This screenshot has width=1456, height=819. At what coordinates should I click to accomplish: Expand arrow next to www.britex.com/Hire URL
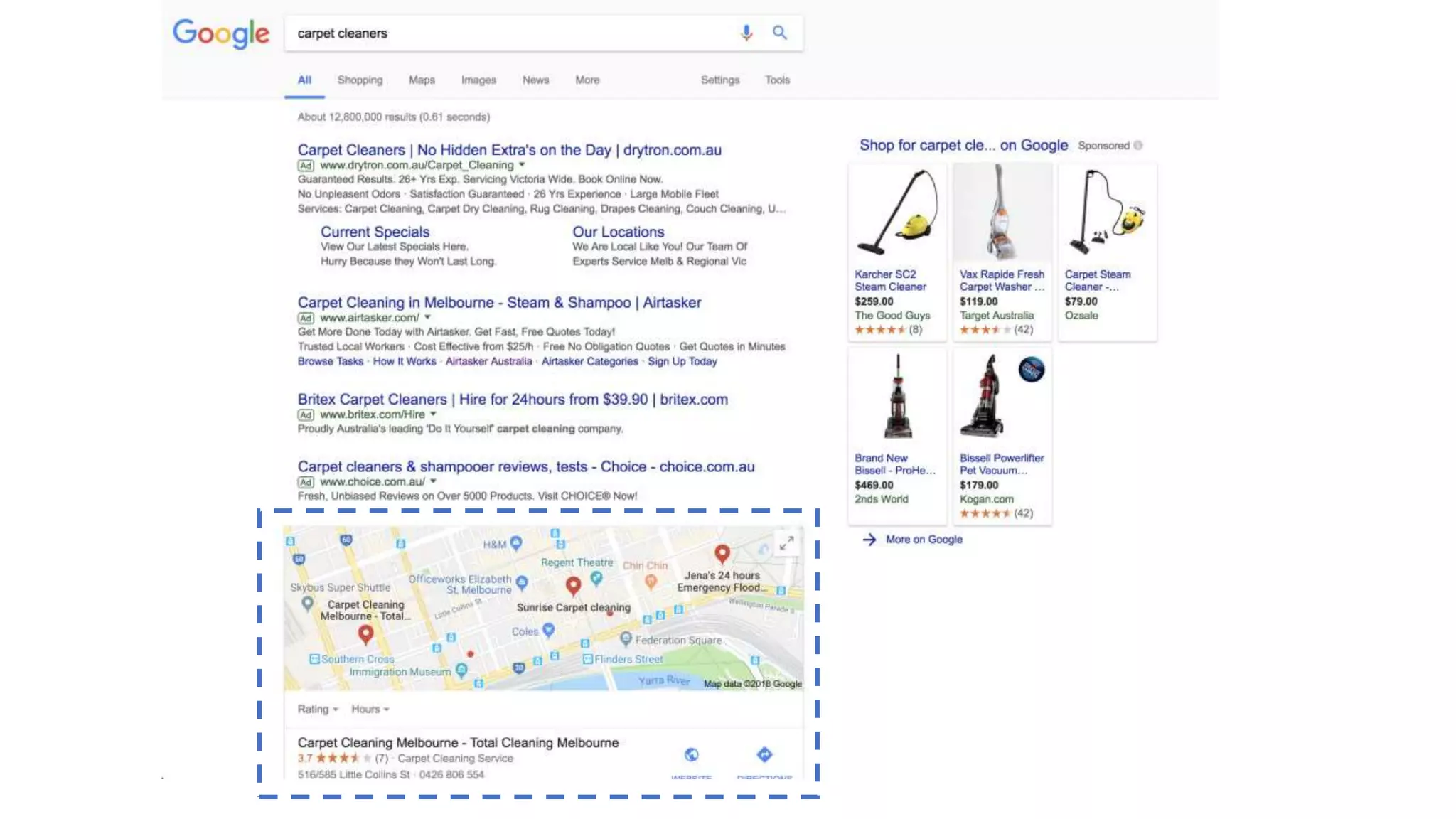point(433,414)
